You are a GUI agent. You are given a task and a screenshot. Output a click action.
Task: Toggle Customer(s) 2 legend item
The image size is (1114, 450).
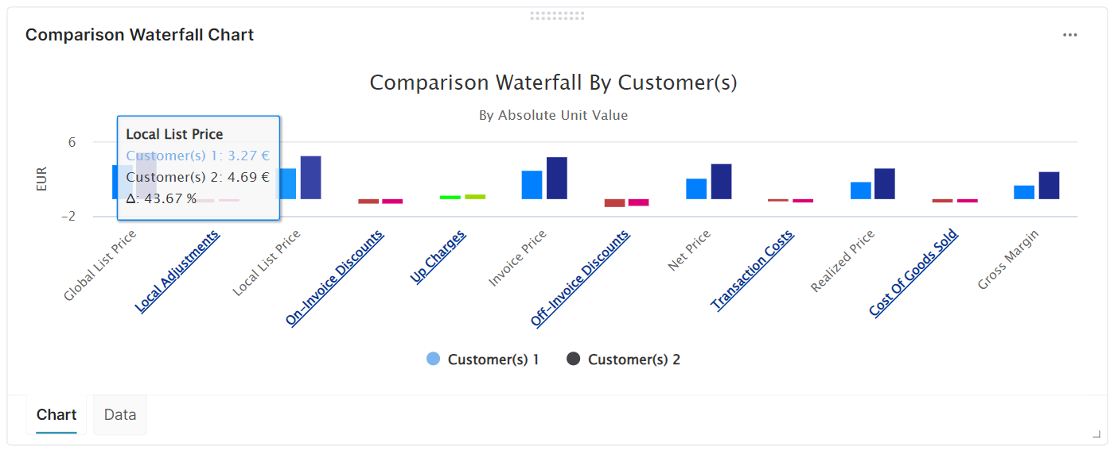pyautogui.click(x=623, y=359)
